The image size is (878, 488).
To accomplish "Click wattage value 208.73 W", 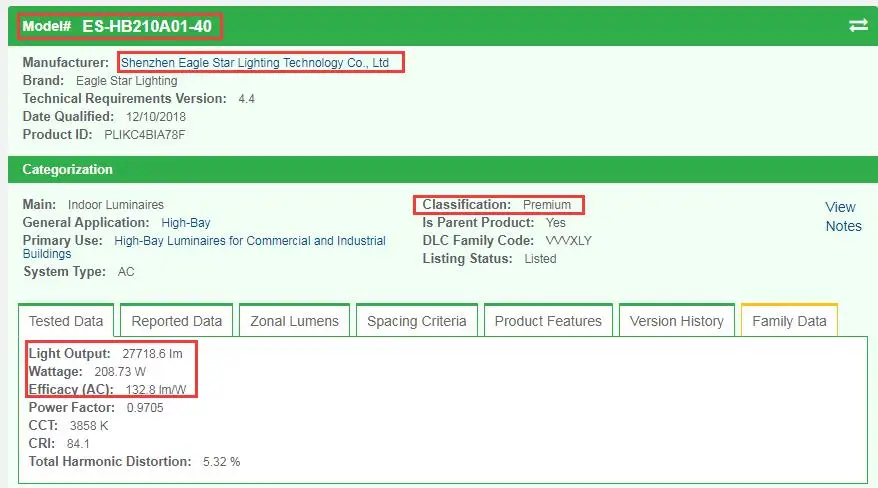I will (120, 372).
